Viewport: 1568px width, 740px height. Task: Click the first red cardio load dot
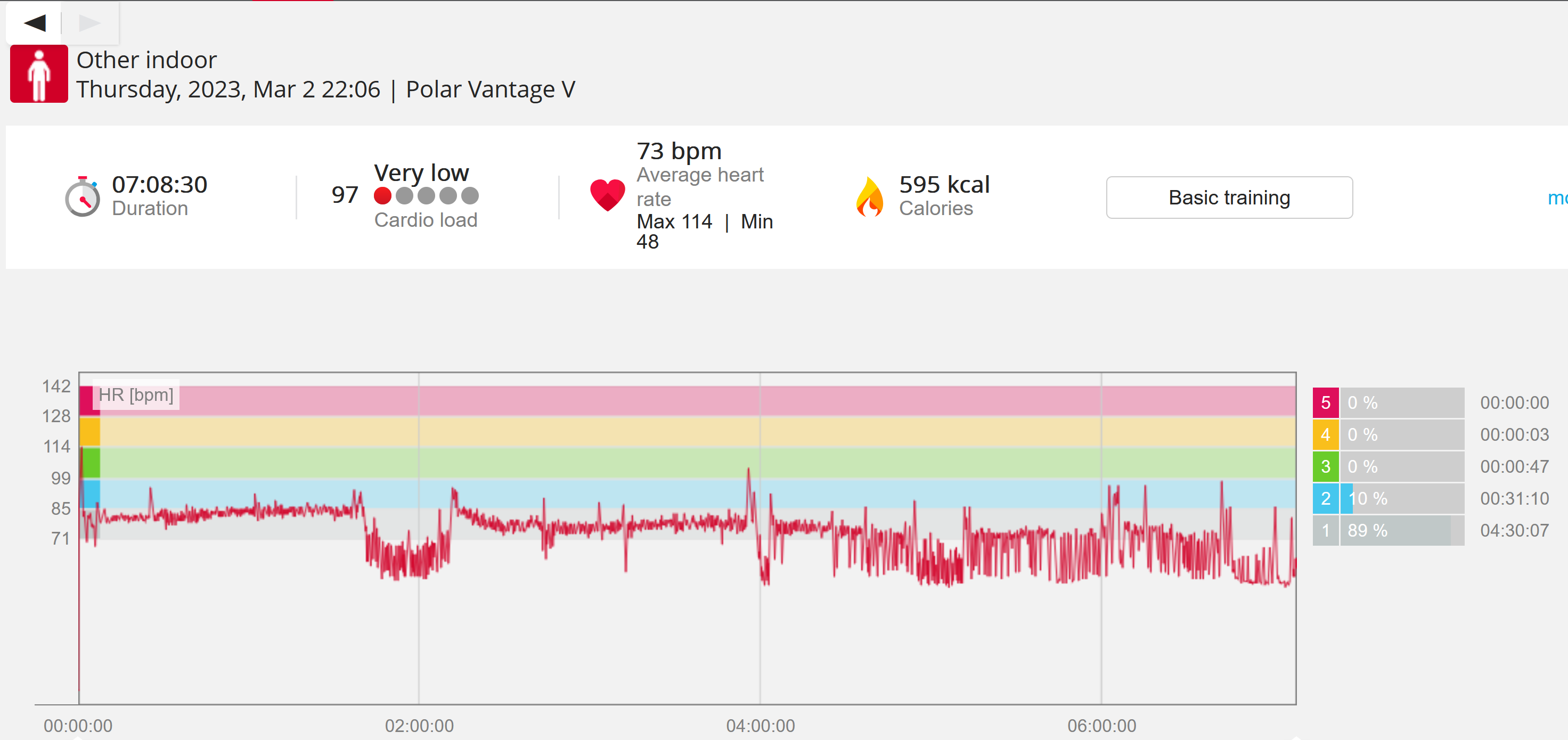(382, 196)
